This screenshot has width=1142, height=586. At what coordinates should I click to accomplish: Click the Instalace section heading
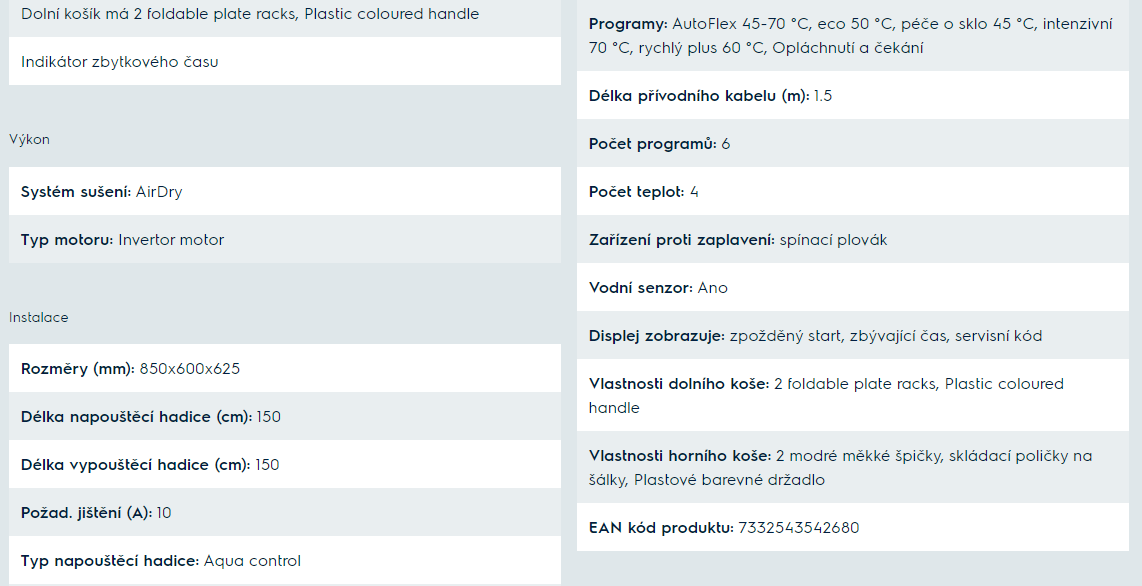(x=39, y=317)
